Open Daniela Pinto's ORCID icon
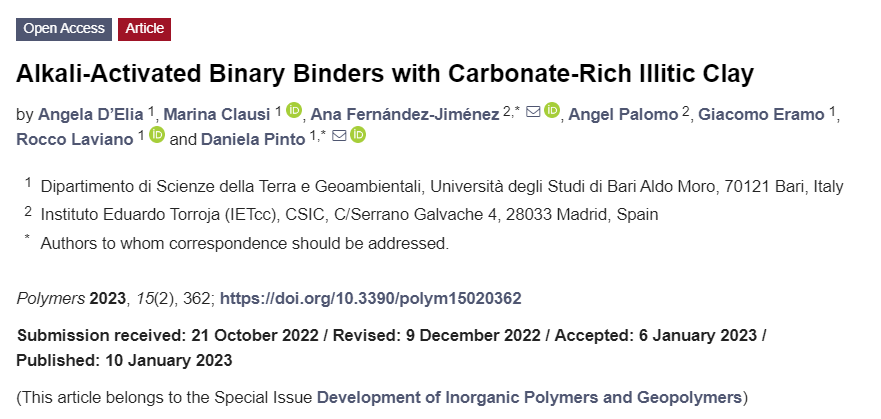881x419 pixels. [x=358, y=135]
